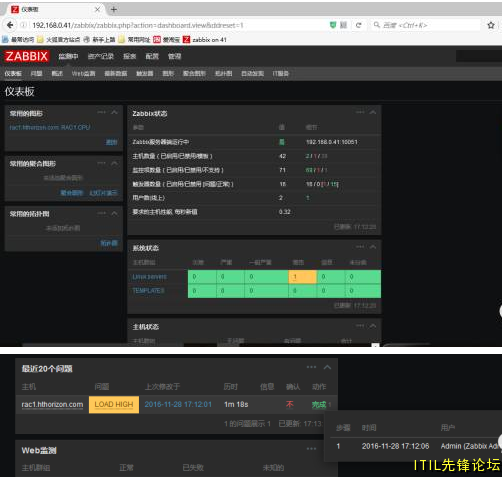Image resolution: width=502 pixels, height=477 pixels.
Task: Click the green 完成 action status
Action: tap(319, 404)
